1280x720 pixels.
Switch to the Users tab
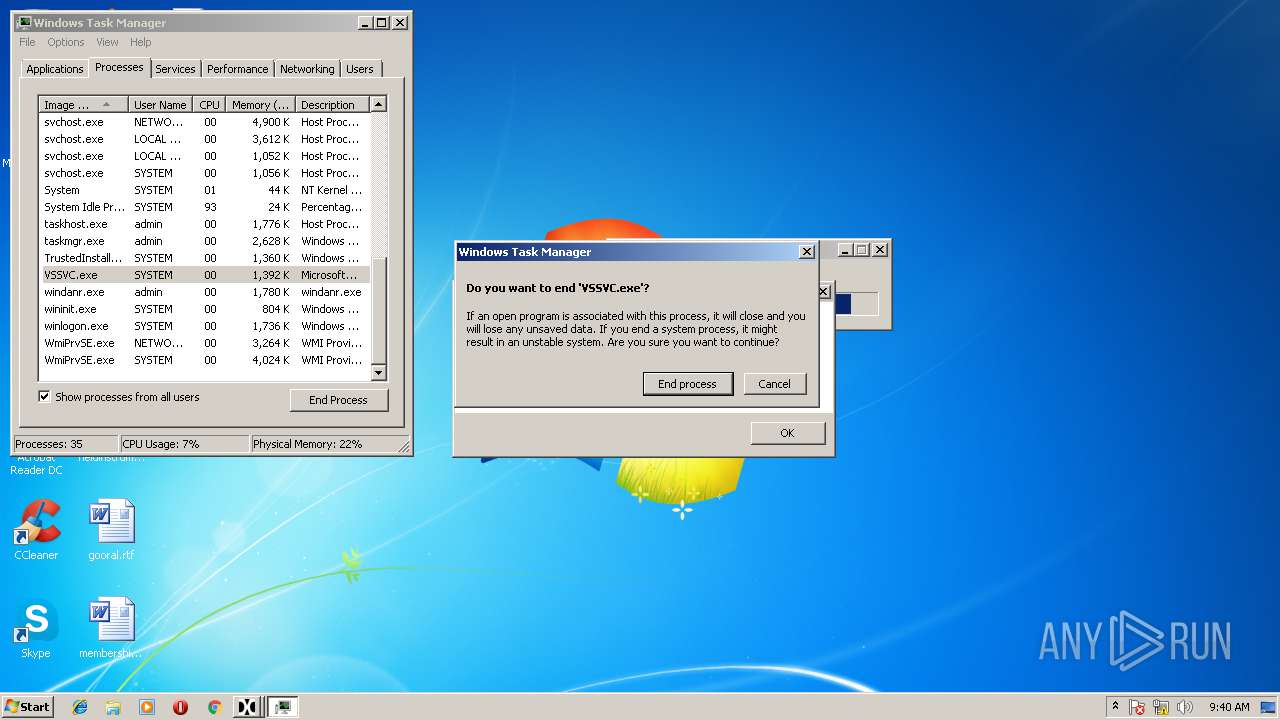(x=360, y=69)
